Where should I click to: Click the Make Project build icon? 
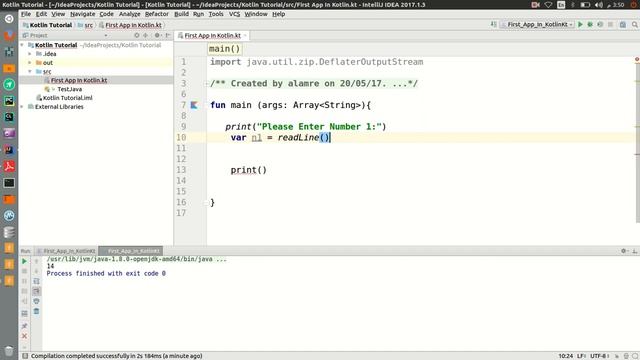[493, 24]
